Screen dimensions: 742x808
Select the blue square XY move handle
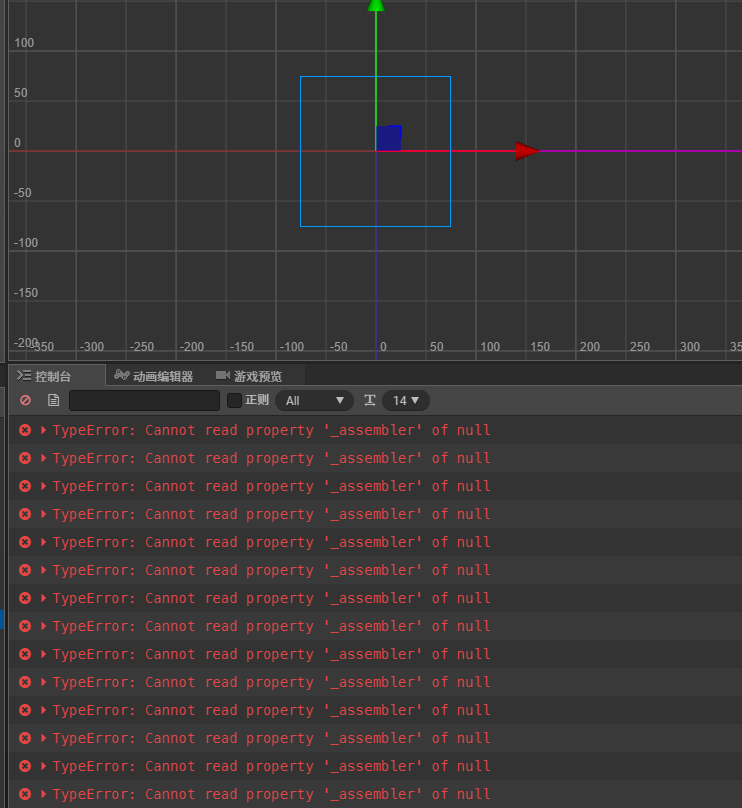coord(389,138)
